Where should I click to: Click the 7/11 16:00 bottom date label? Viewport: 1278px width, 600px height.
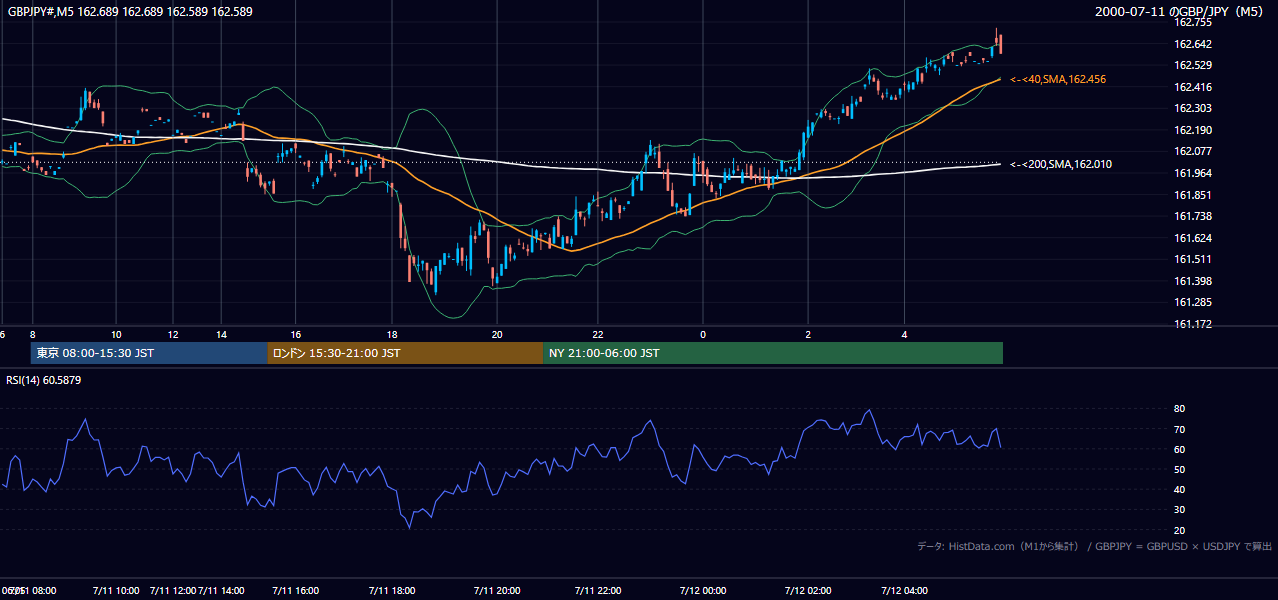pyautogui.click(x=296, y=590)
